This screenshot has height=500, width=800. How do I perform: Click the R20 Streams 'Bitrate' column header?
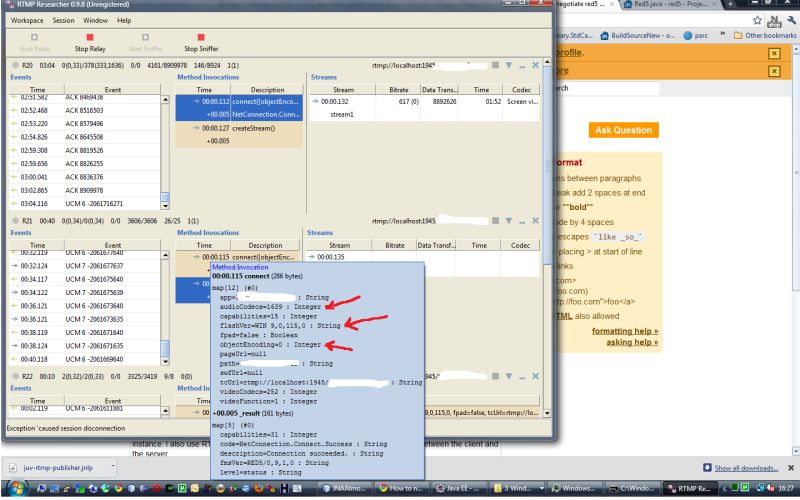pos(398,90)
